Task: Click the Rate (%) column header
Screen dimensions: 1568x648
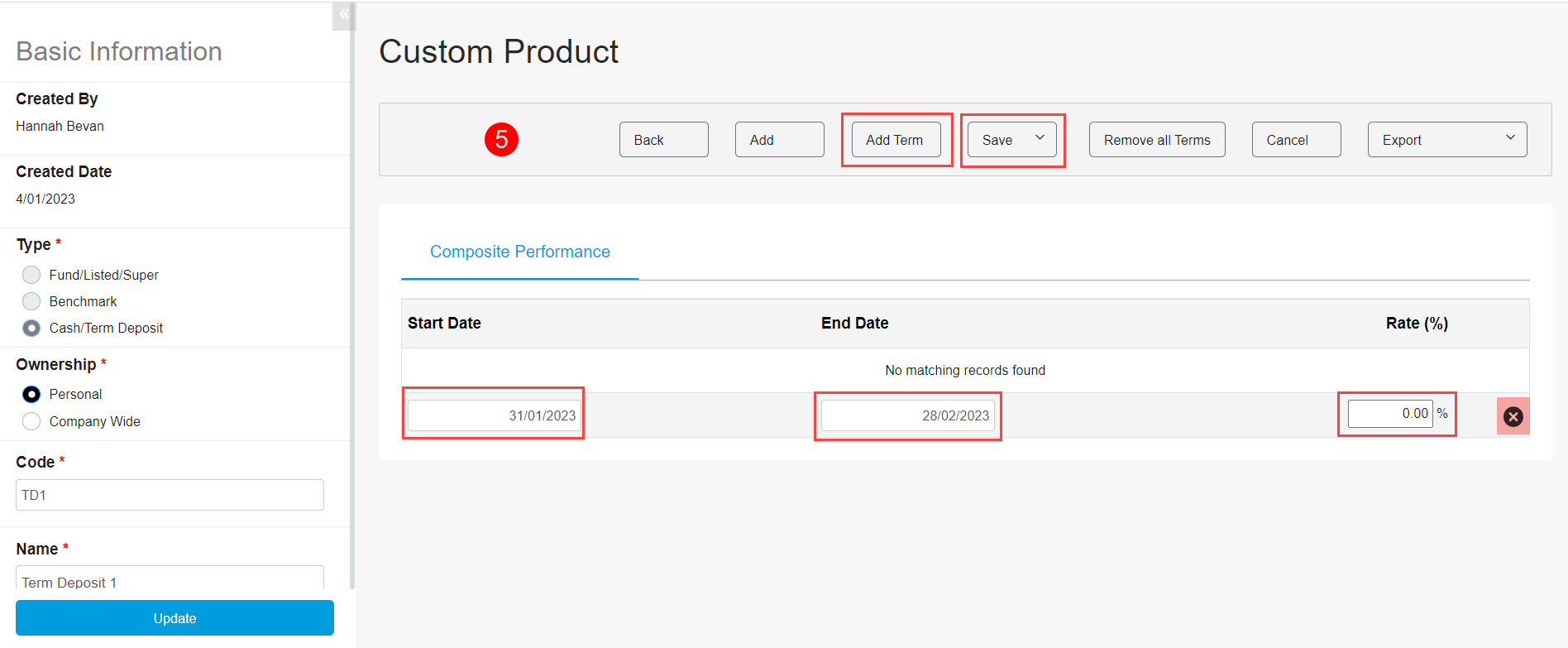Action: point(1417,323)
